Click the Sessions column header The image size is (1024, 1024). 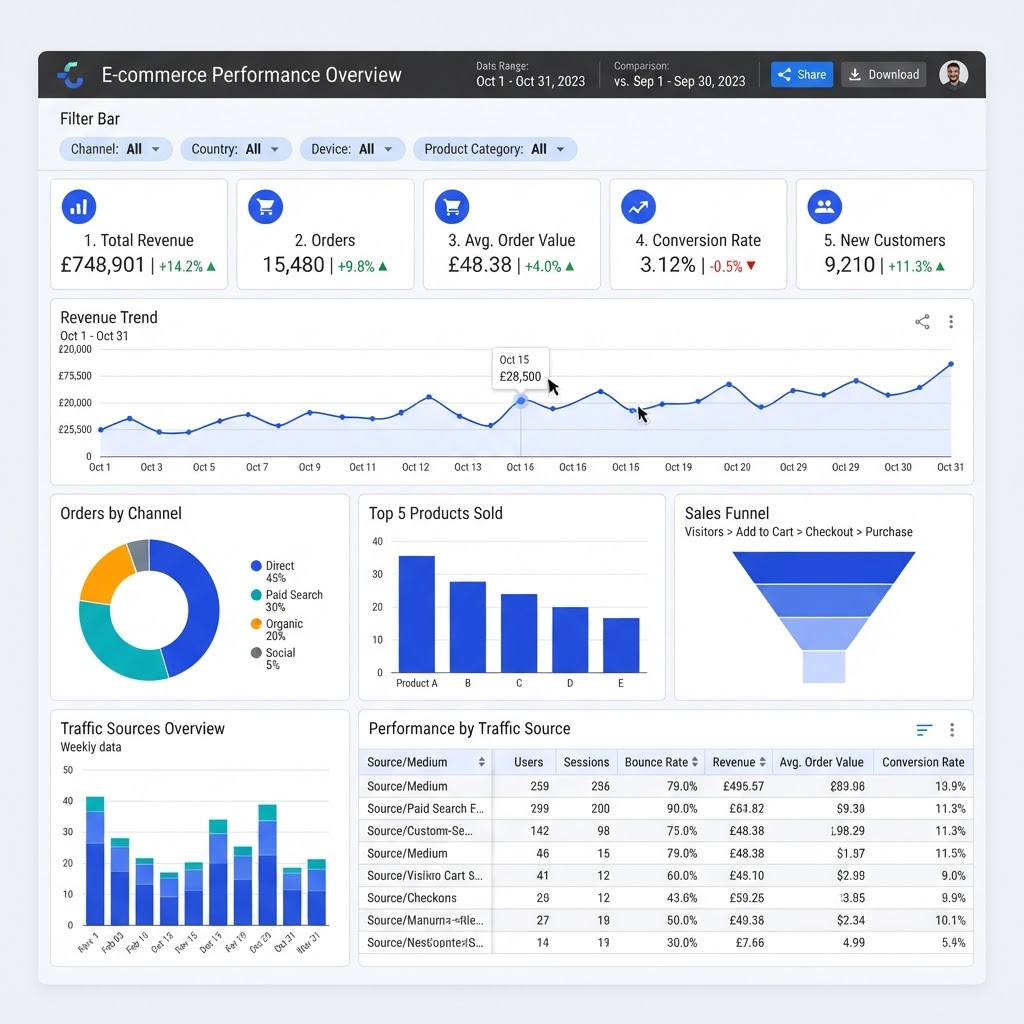coord(586,762)
